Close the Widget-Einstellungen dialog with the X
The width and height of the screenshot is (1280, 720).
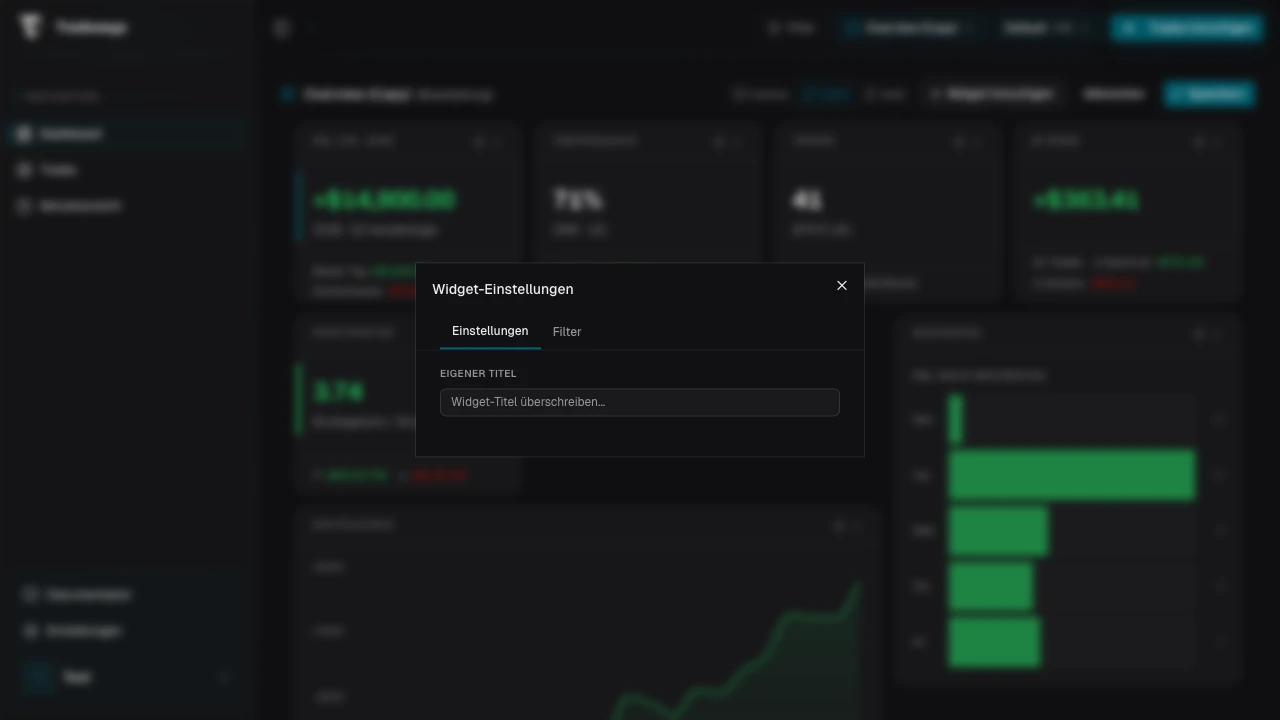tap(842, 286)
